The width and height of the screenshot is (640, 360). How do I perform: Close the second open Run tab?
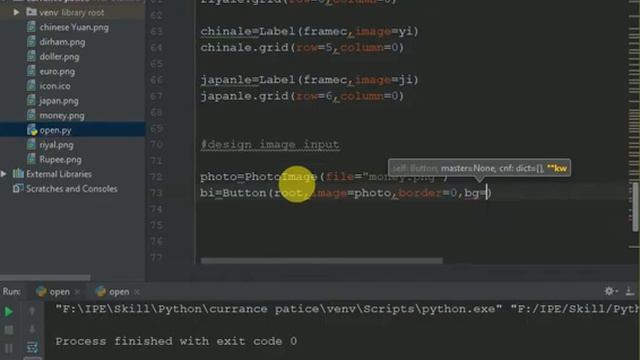[137, 292]
